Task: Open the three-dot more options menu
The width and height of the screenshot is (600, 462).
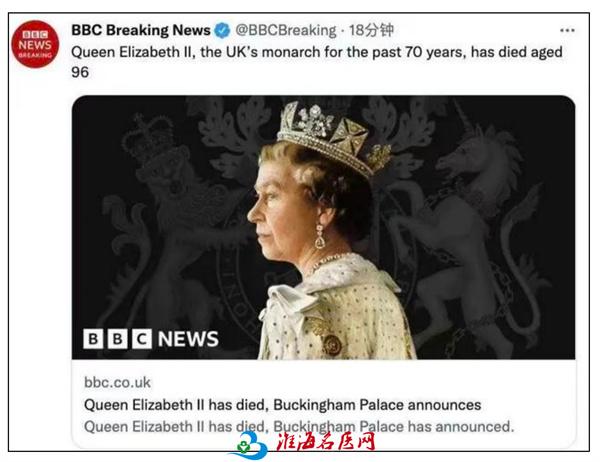Action: pos(567,30)
